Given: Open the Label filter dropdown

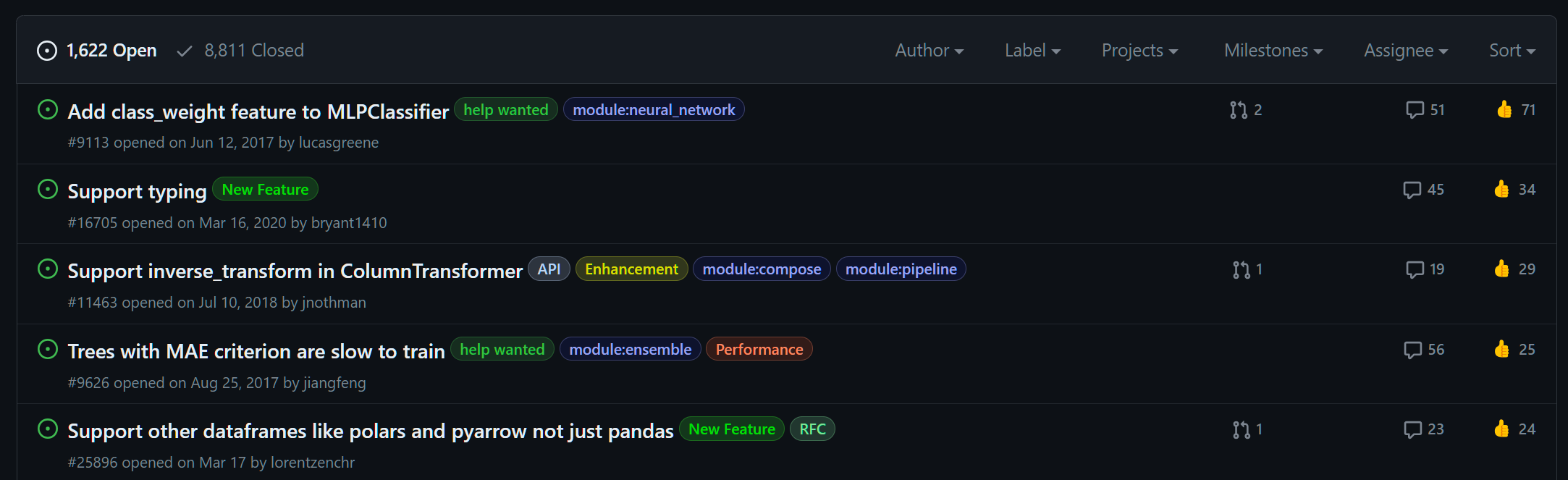Looking at the screenshot, I should coord(1032,50).
